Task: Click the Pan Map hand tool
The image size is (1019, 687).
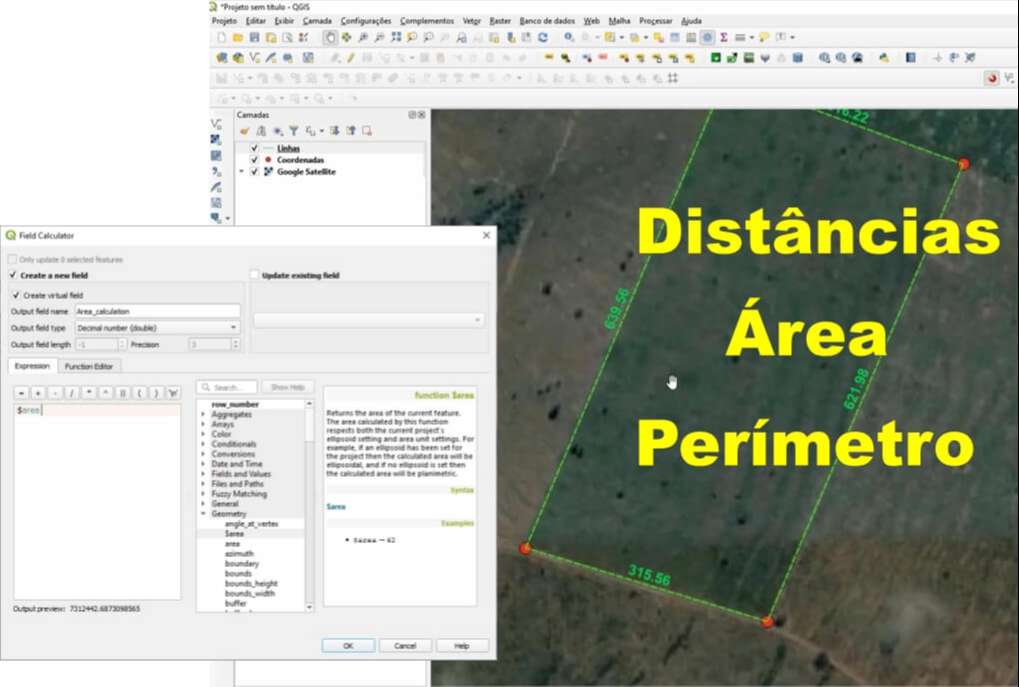Action: pyautogui.click(x=330, y=37)
